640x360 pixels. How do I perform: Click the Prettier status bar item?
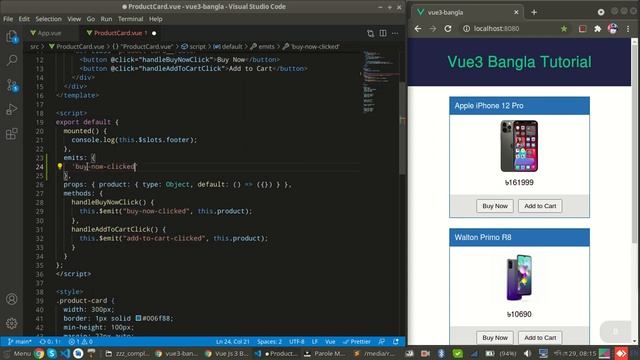[x=357, y=341]
